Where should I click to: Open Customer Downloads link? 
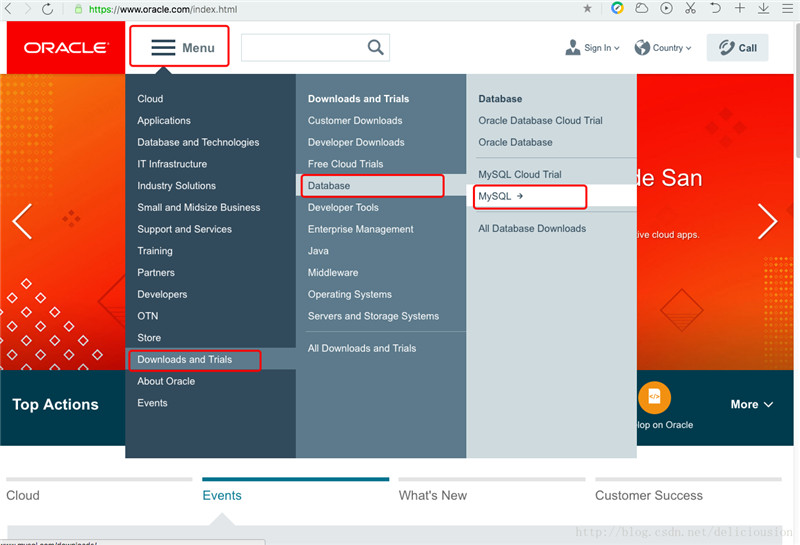click(x=355, y=120)
